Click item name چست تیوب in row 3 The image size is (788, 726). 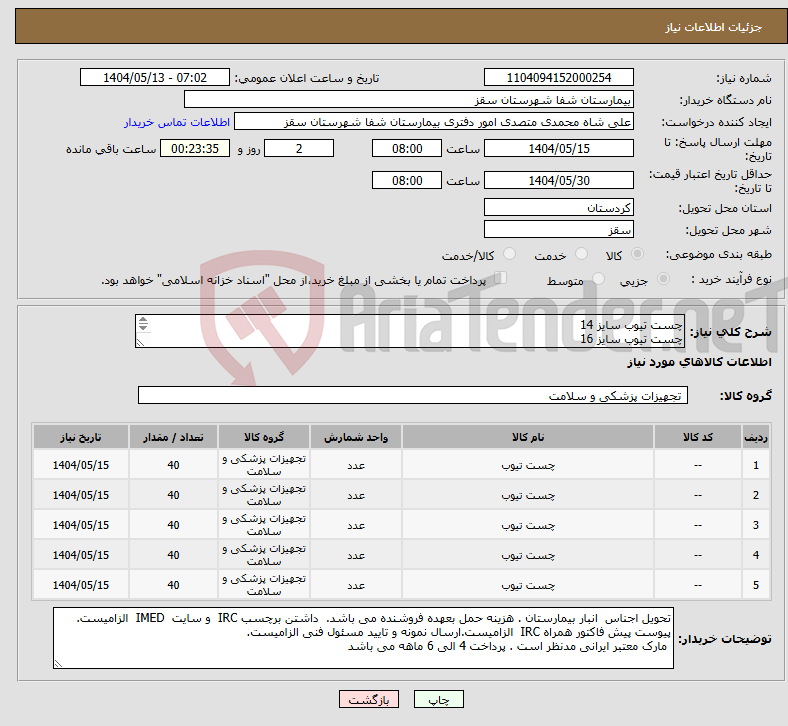(x=528, y=526)
